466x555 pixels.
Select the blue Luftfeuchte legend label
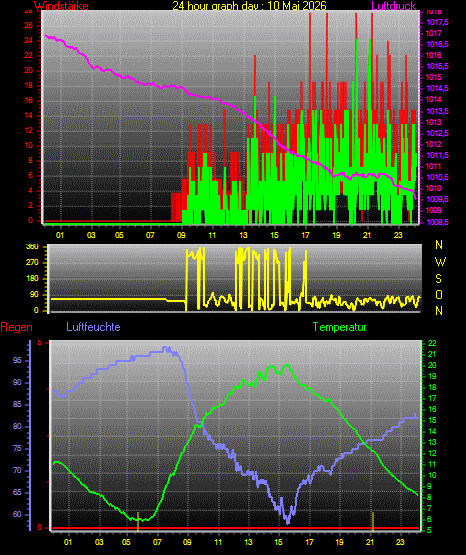pyautogui.click(x=93, y=326)
